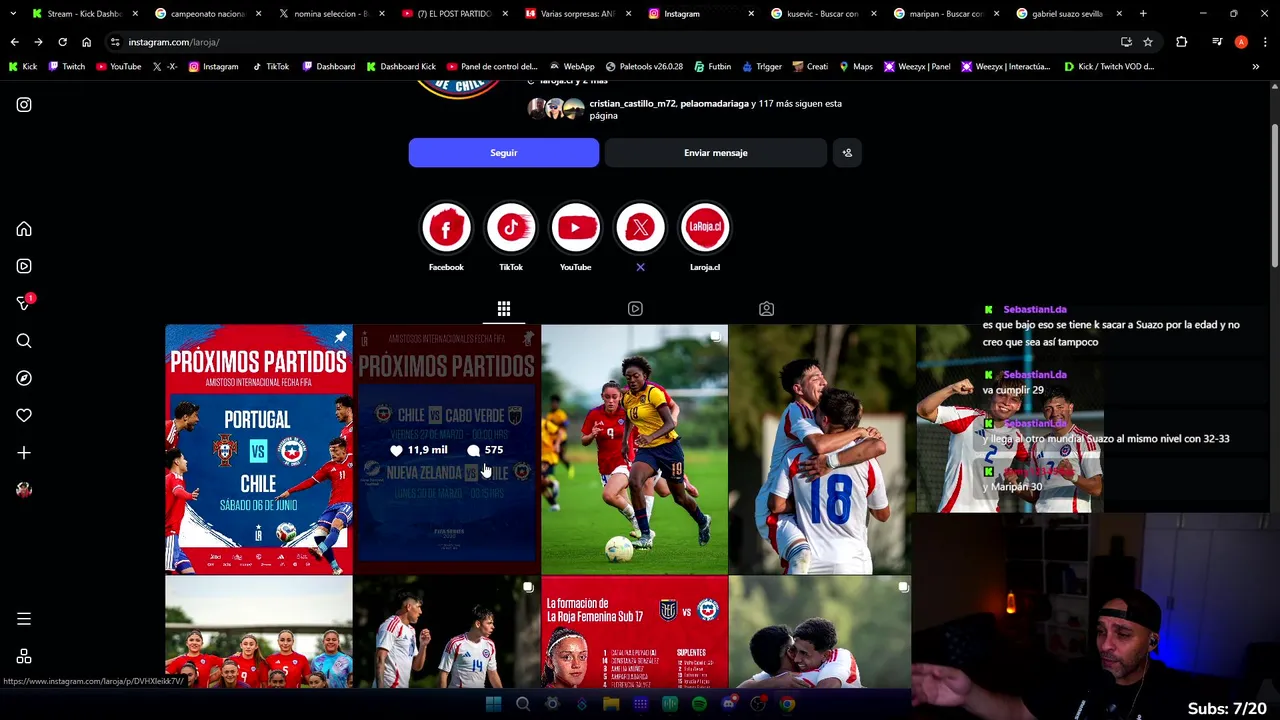
Task: Open the player number 18 hugging post
Action: (822, 449)
